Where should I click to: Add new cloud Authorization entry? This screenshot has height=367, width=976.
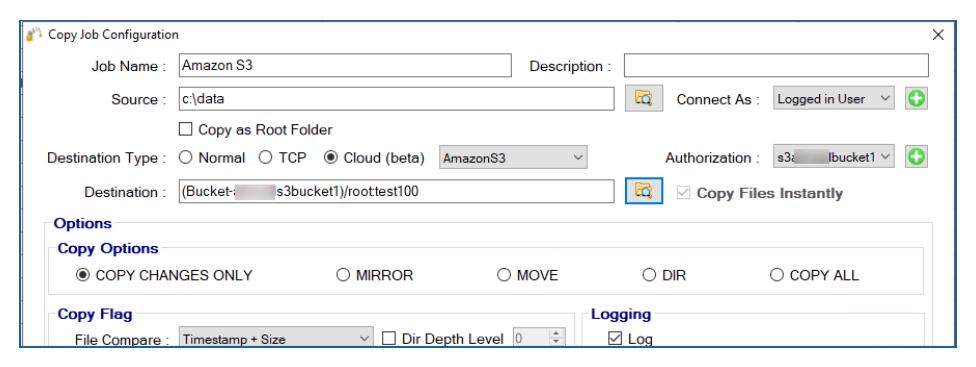tap(916, 157)
